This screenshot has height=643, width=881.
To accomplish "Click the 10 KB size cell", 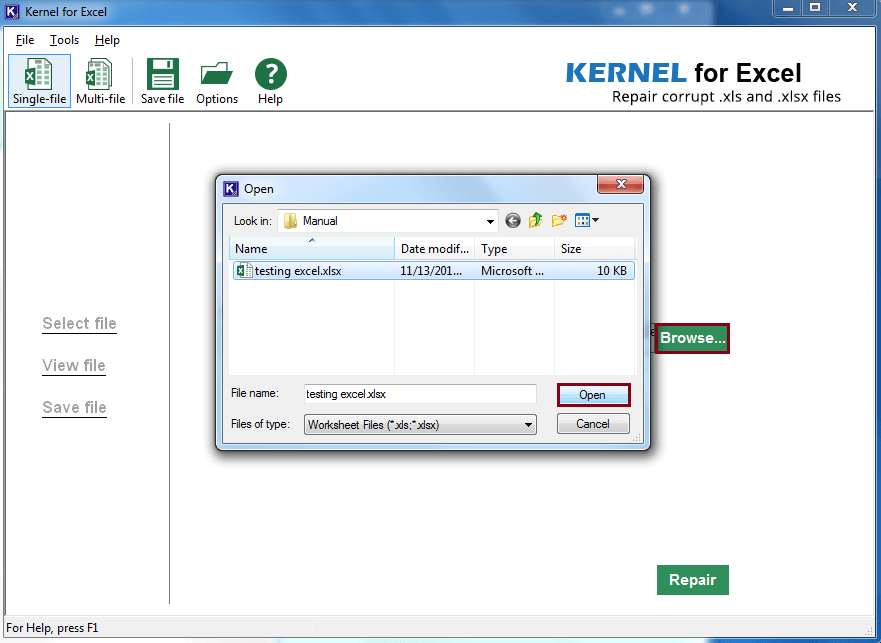I will point(611,271).
